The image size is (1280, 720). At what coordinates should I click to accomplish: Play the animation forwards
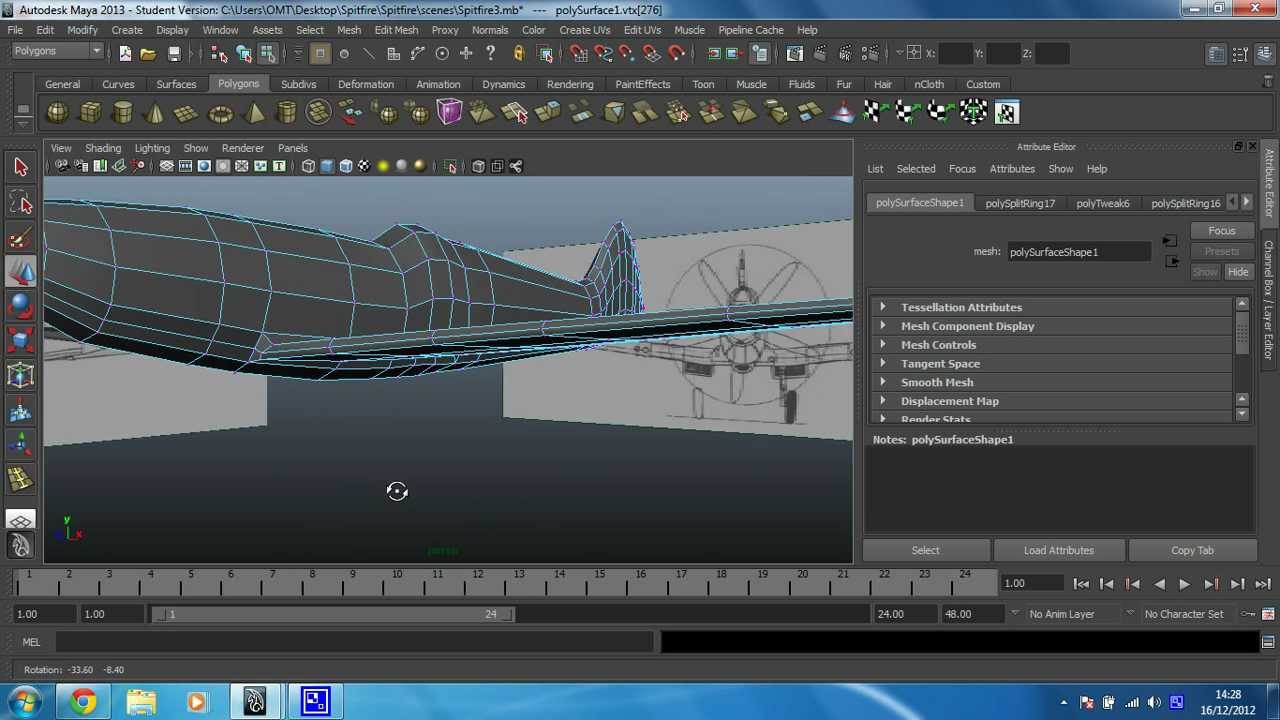click(1184, 584)
